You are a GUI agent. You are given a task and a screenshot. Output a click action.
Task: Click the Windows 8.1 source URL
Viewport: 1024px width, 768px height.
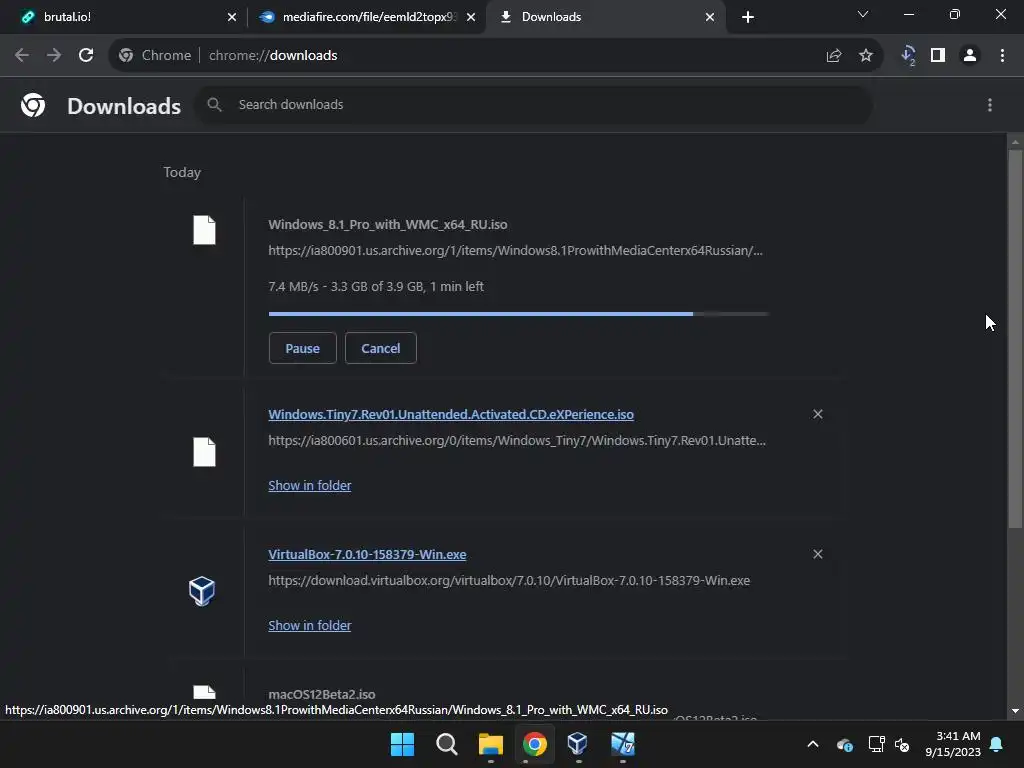515,250
